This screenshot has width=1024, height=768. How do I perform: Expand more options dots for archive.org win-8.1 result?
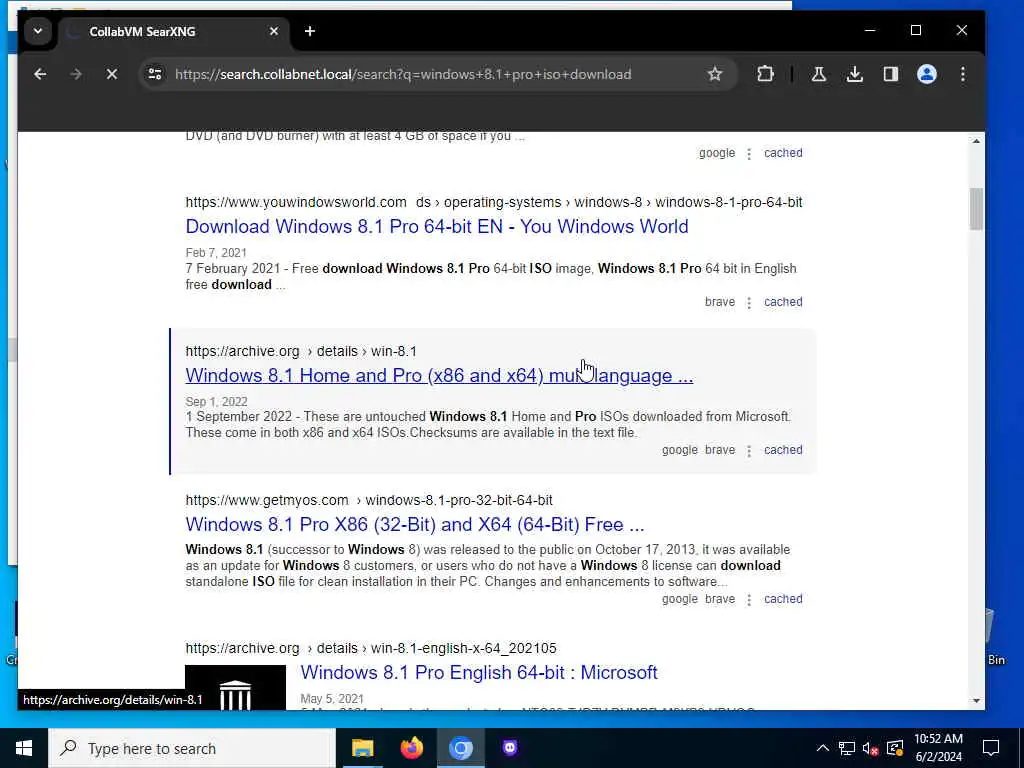click(x=749, y=451)
